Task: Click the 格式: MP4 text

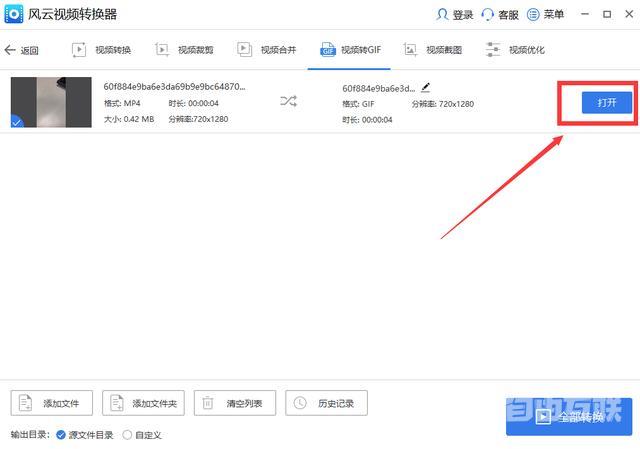Action: [122, 103]
